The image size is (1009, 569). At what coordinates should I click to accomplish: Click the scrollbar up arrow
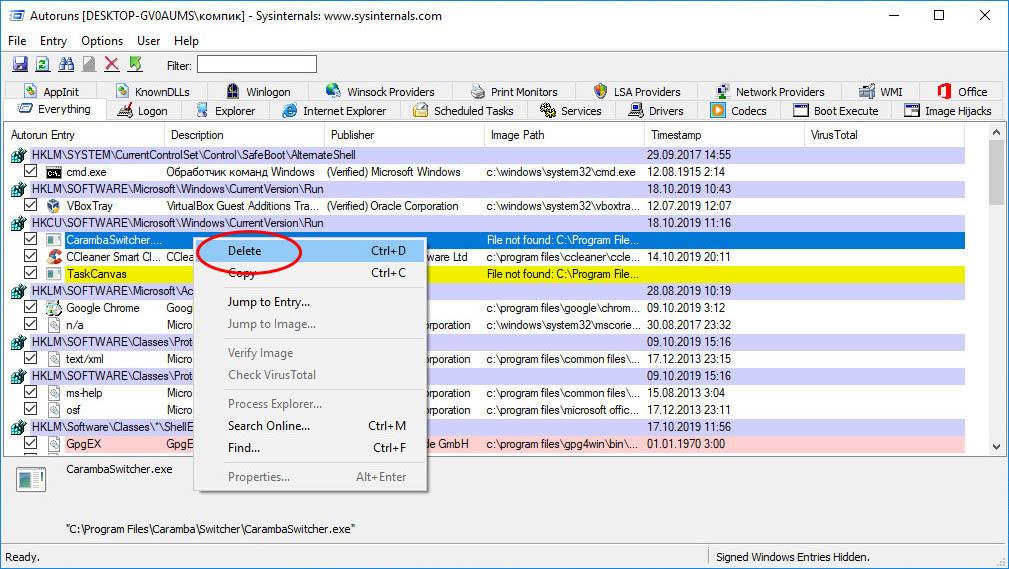coord(996,132)
